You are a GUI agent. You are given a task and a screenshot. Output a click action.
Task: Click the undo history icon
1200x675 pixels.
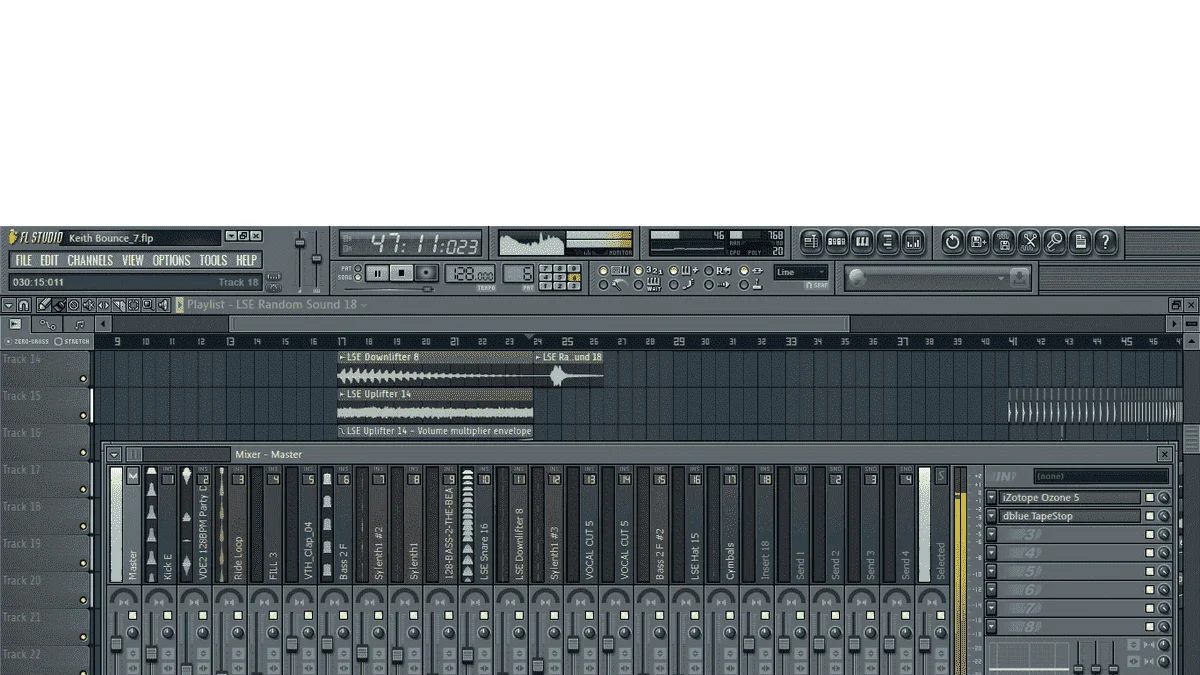coord(952,242)
